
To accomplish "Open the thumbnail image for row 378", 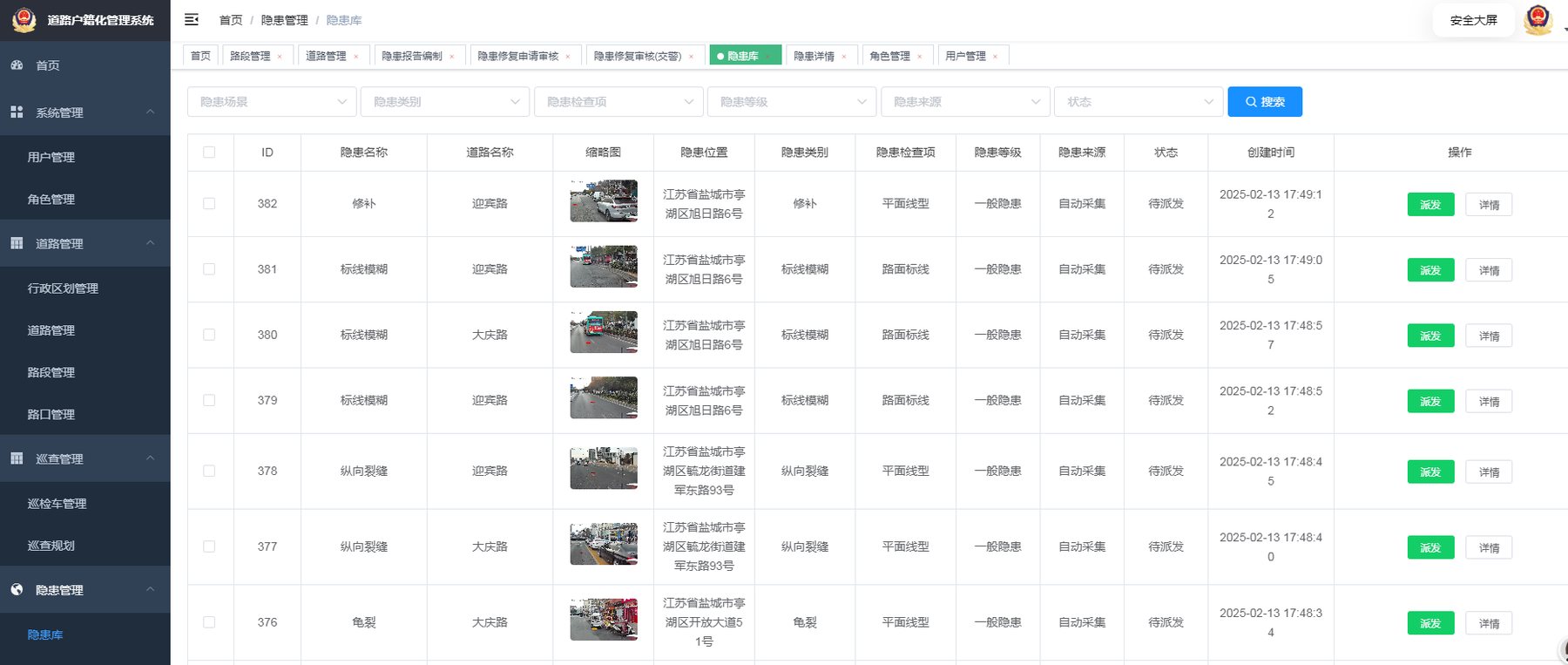I will point(604,468).
